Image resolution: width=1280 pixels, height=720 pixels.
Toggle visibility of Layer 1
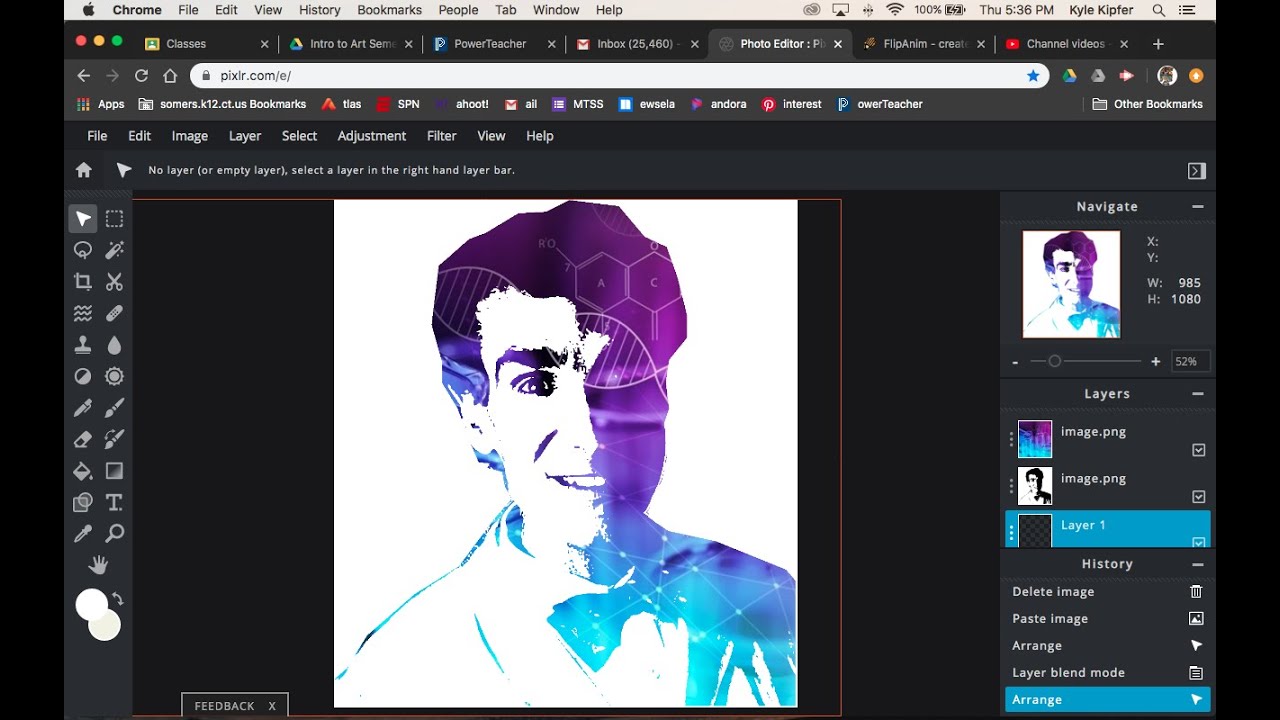(x=1198, y=542)
